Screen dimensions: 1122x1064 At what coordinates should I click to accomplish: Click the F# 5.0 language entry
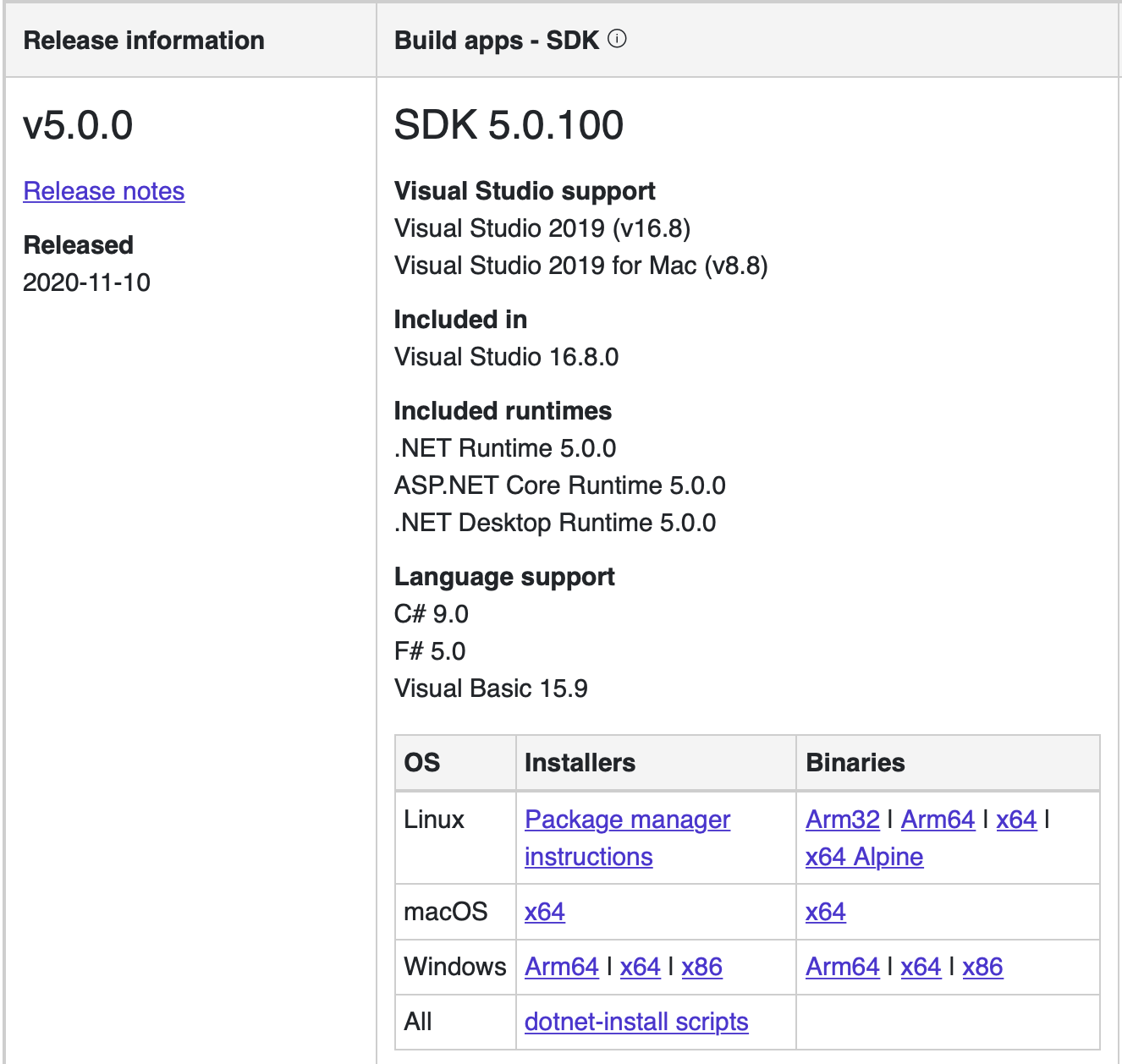[430, 651]
